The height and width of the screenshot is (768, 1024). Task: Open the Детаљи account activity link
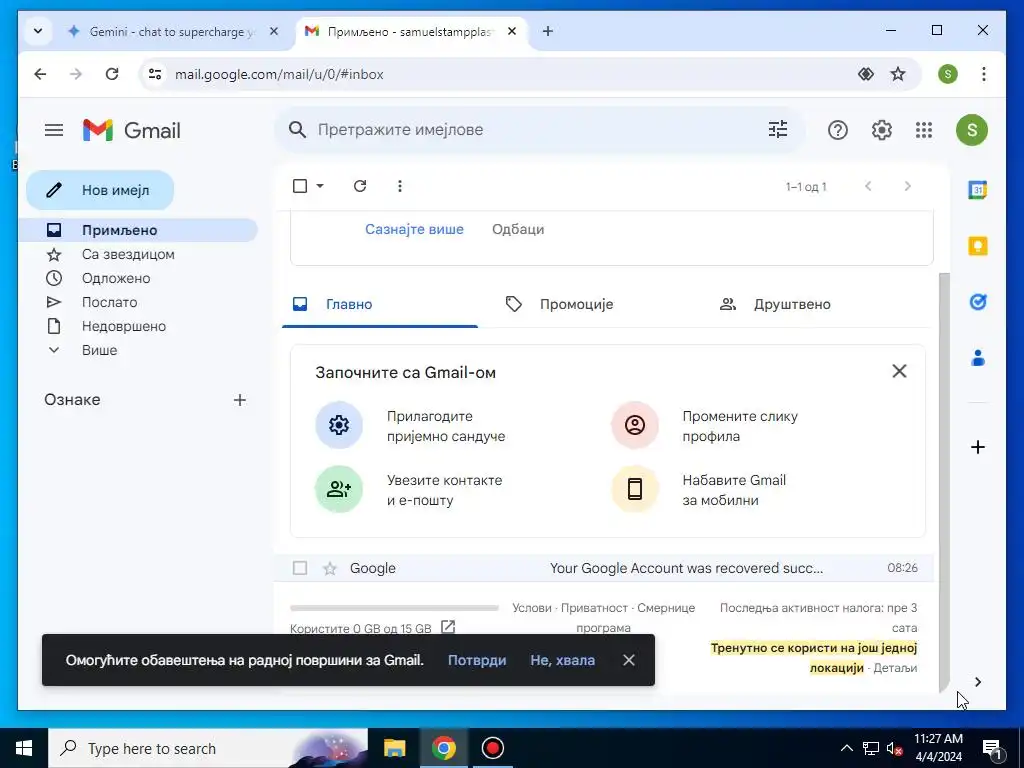pos(895,668)
